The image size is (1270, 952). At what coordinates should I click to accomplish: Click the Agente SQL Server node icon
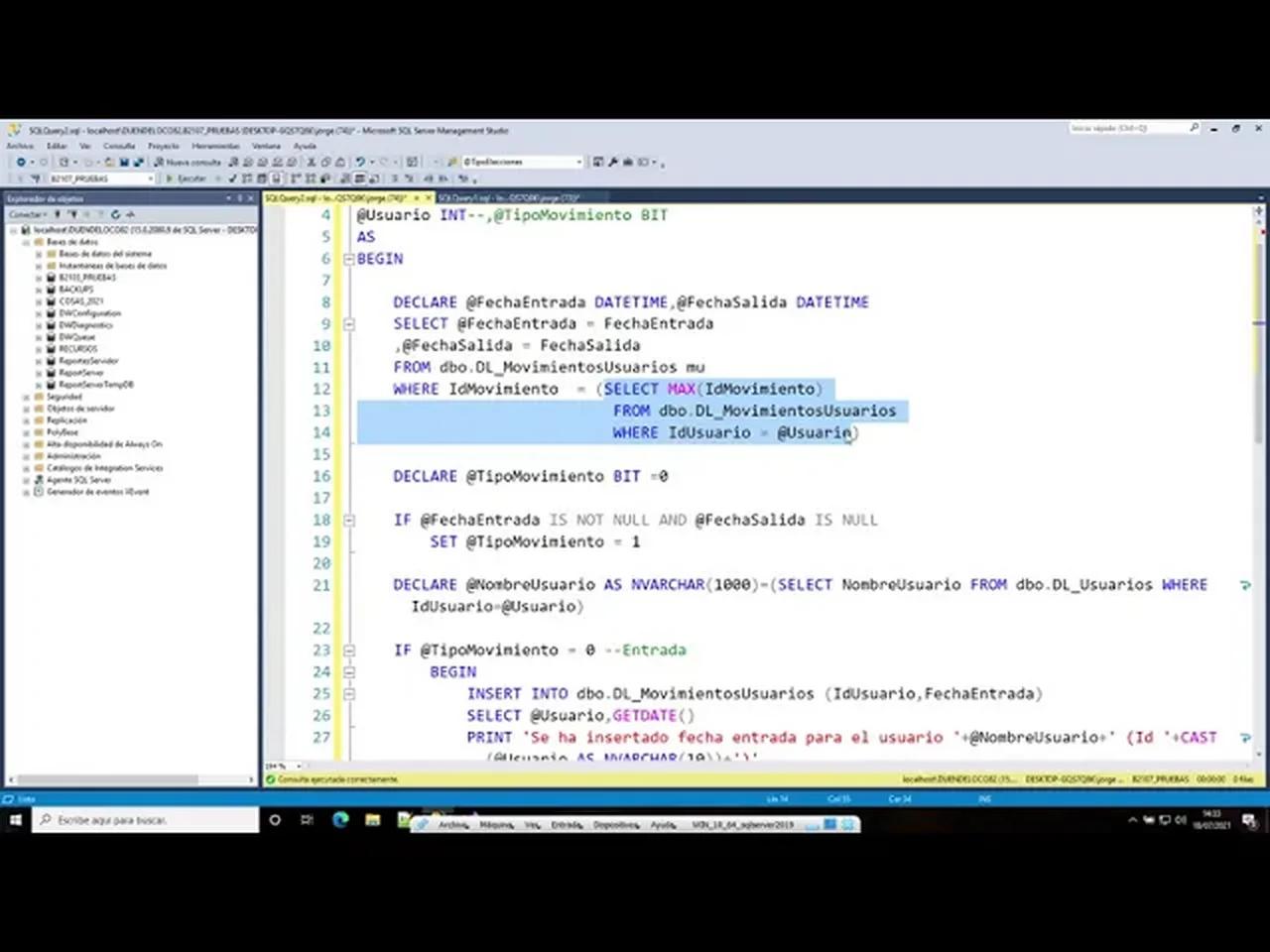tap(38, 480)
